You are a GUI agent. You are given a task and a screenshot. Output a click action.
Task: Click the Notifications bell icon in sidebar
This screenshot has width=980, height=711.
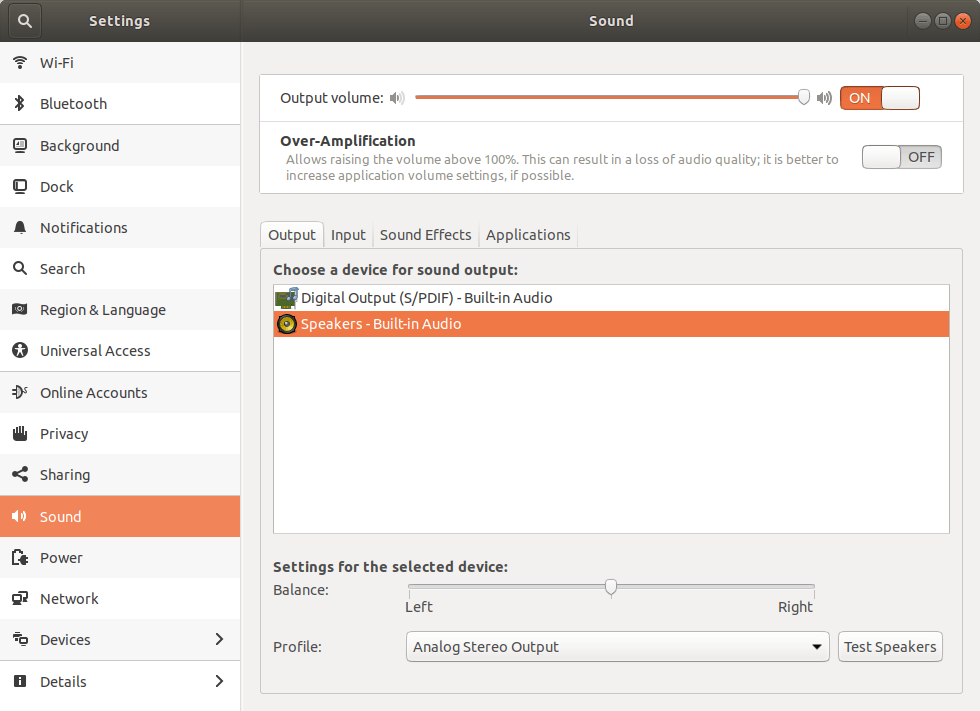click(20, 227)
